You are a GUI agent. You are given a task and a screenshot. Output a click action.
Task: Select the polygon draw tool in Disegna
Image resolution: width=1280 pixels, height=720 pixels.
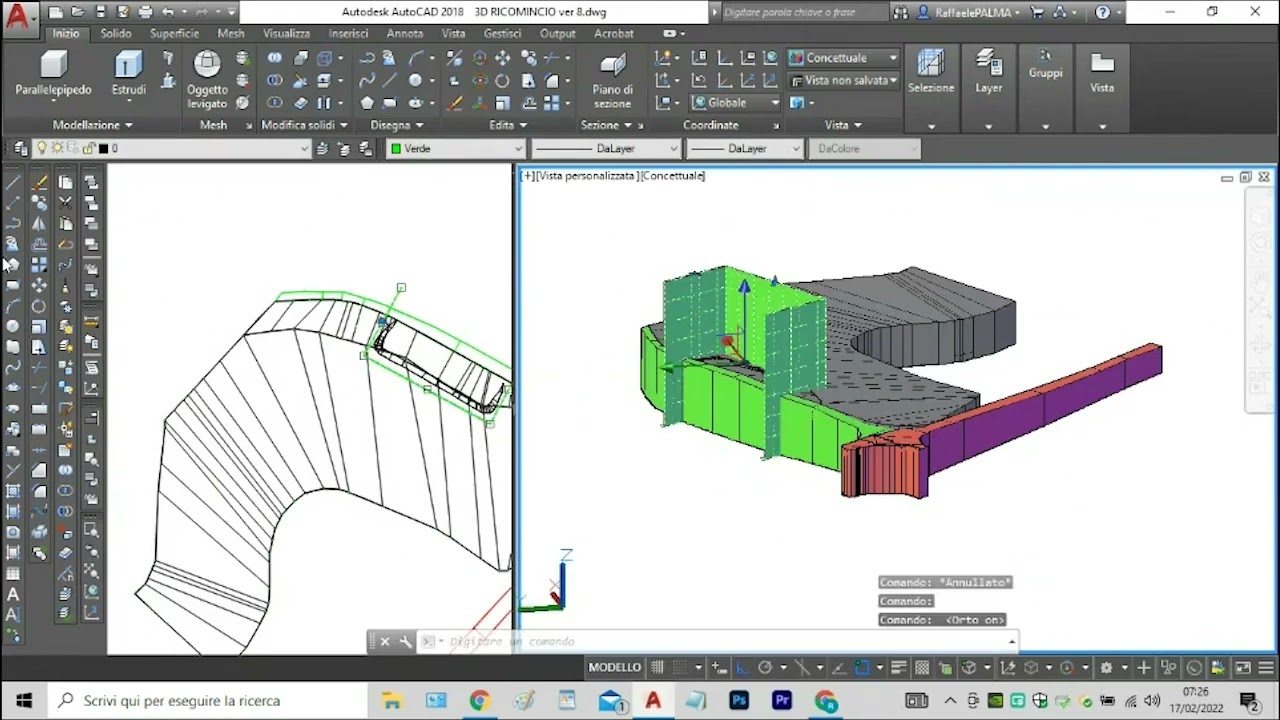point(367,103)
